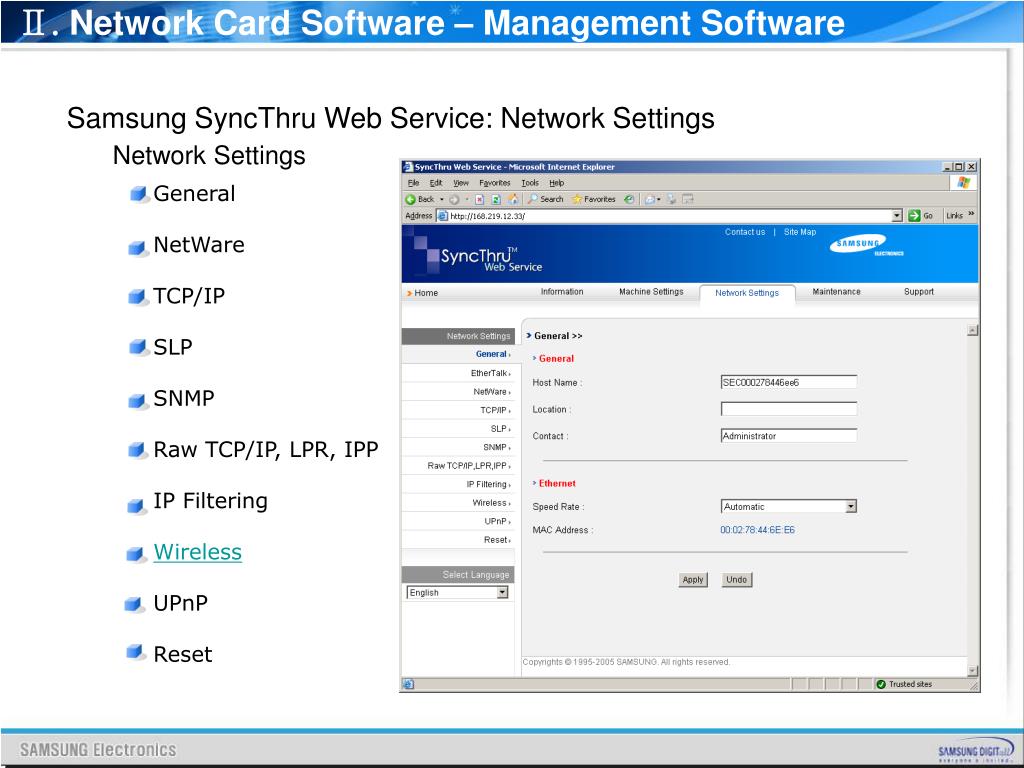Select IP Filtering in the sidebar
Image resolution: width=1024 pixels, height=768 pixels.
(x=458, y=485)
